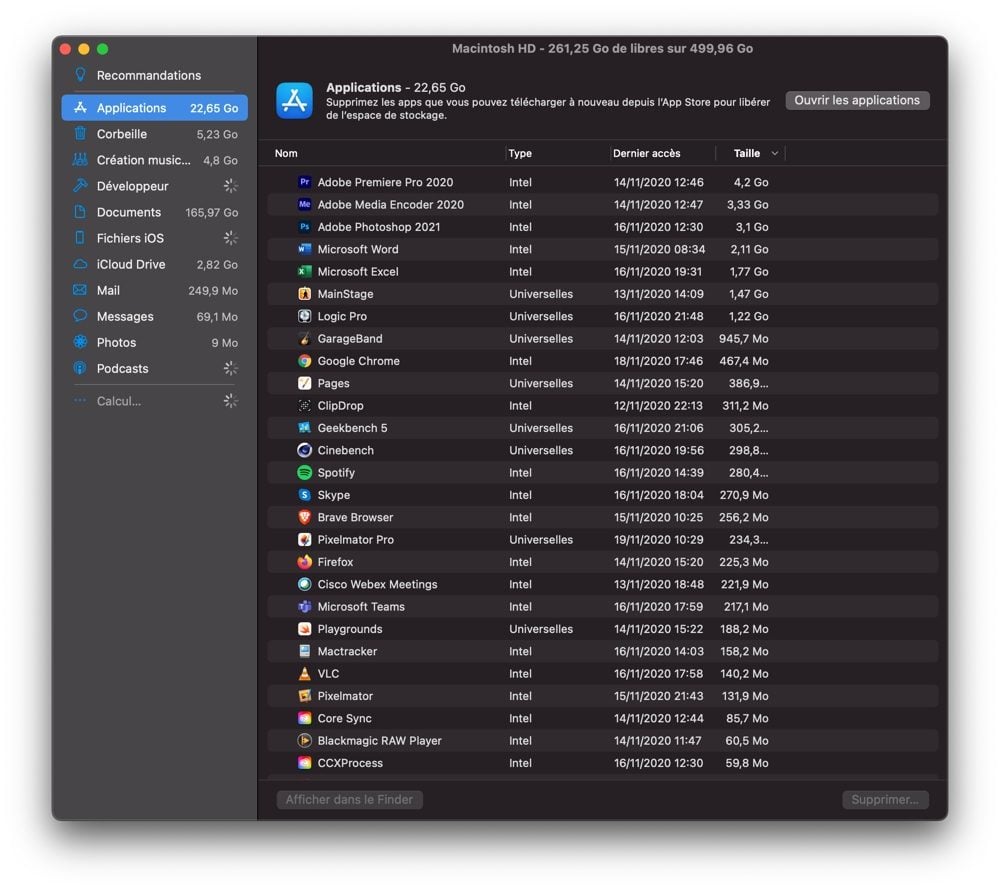The width and height of the screenshot is (1000, 890).
Task: Click the Adobe Media Encoder icon
Action: [304, 205]
